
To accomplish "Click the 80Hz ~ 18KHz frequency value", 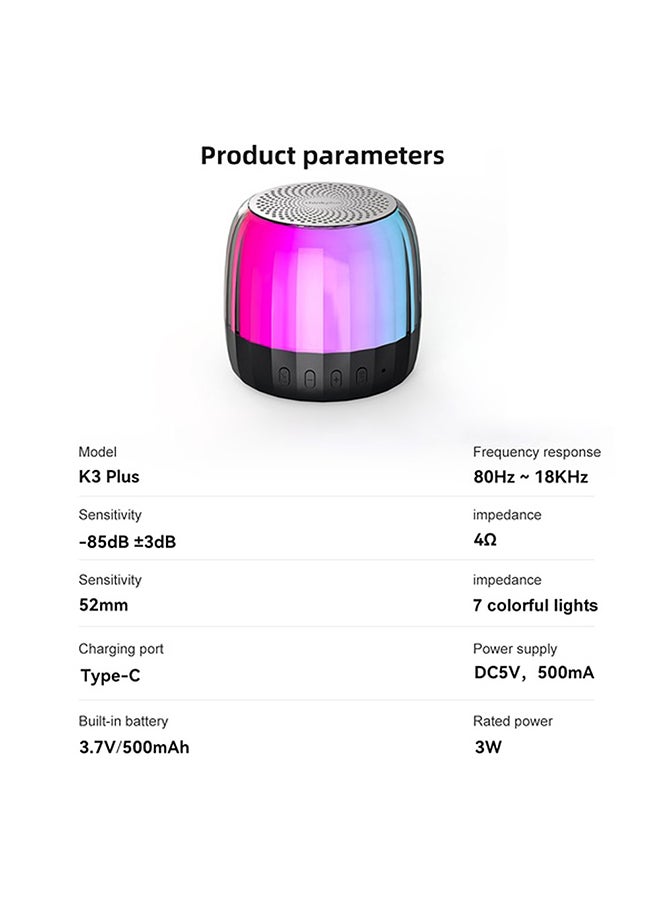I will (x=531, y=476).
